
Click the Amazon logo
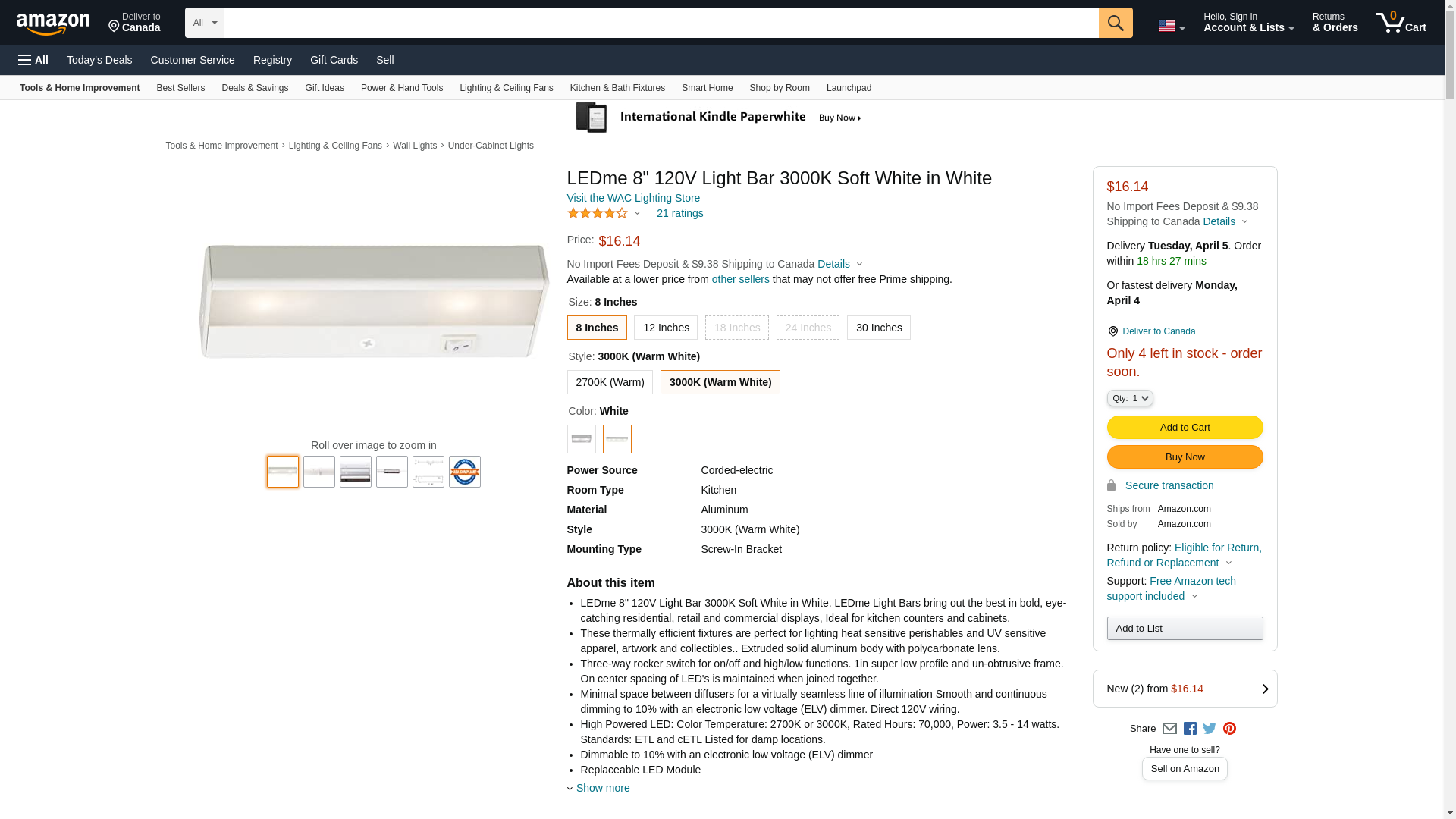[53, 24]
